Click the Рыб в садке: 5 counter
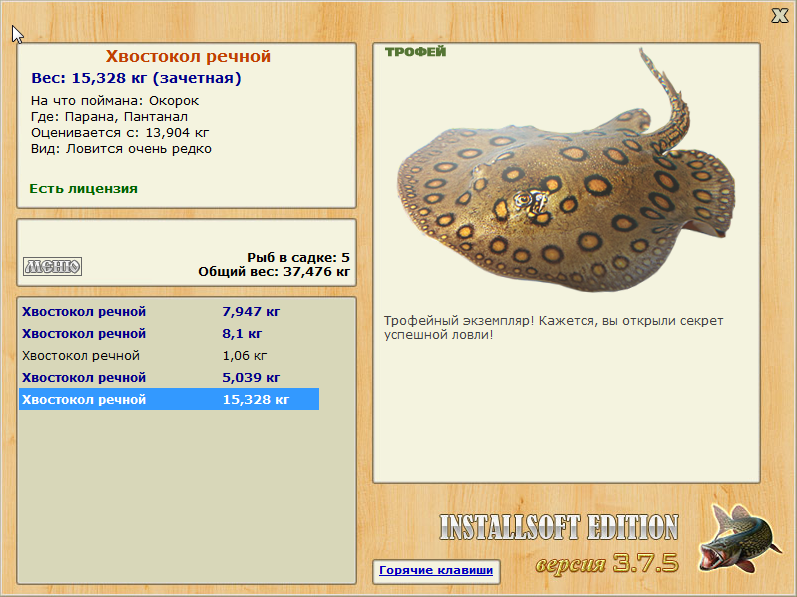The height and width of the screenshot is (597, 797). (x=298, y=258)
